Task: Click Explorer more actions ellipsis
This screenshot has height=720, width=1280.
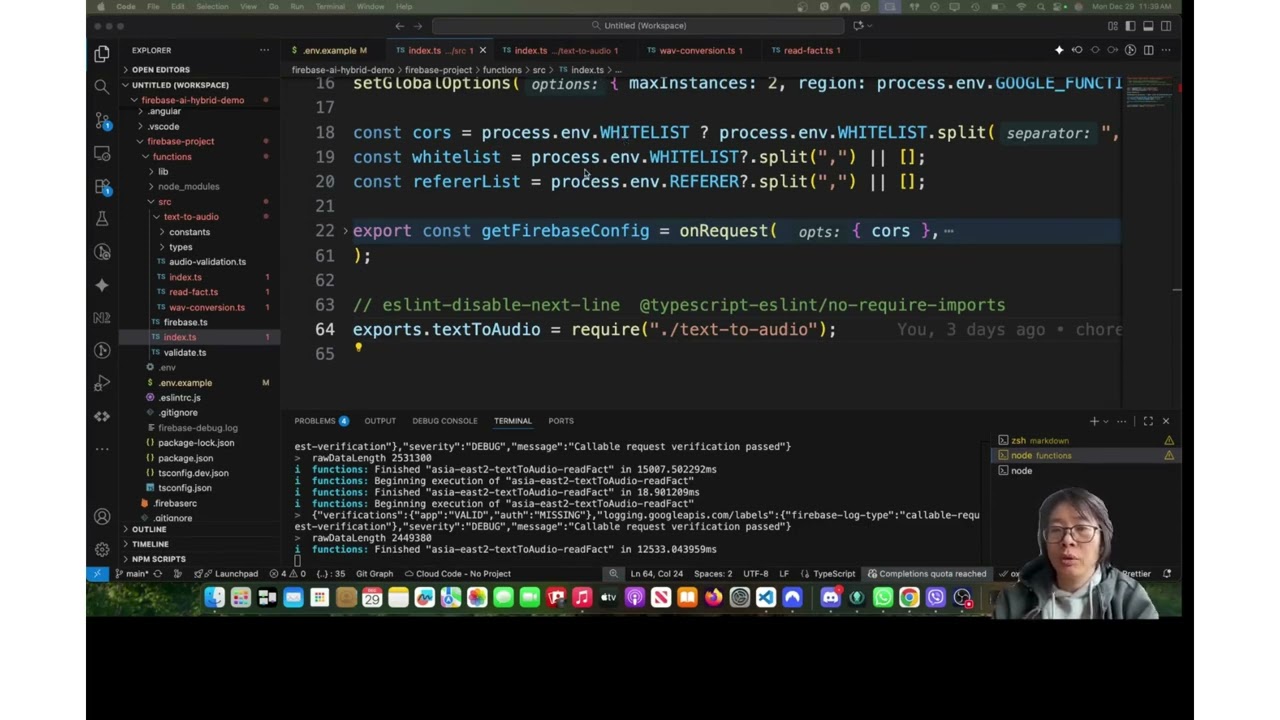Action: pos(264,50)
